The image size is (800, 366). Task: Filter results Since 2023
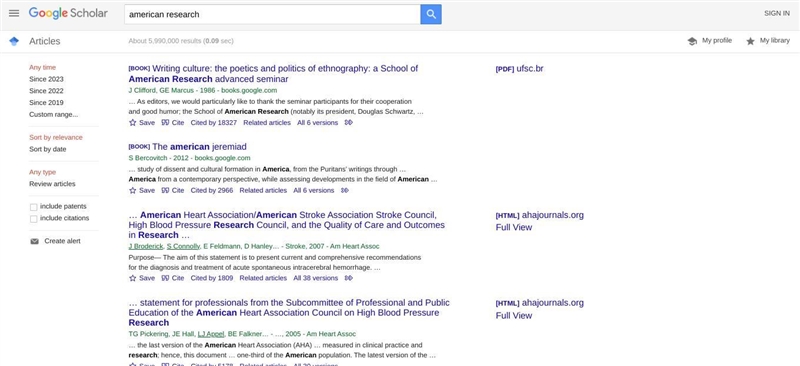(x=46, y=79)
